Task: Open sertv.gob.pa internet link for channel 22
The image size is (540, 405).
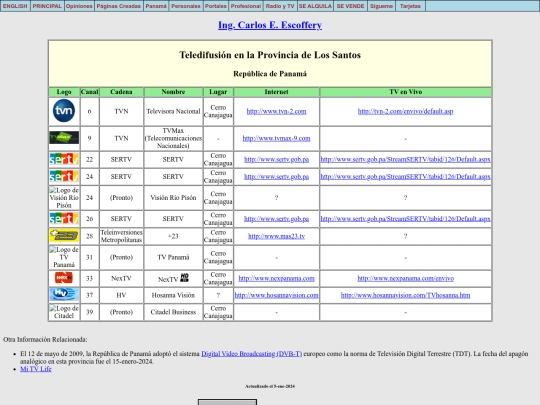Action: 276,159
